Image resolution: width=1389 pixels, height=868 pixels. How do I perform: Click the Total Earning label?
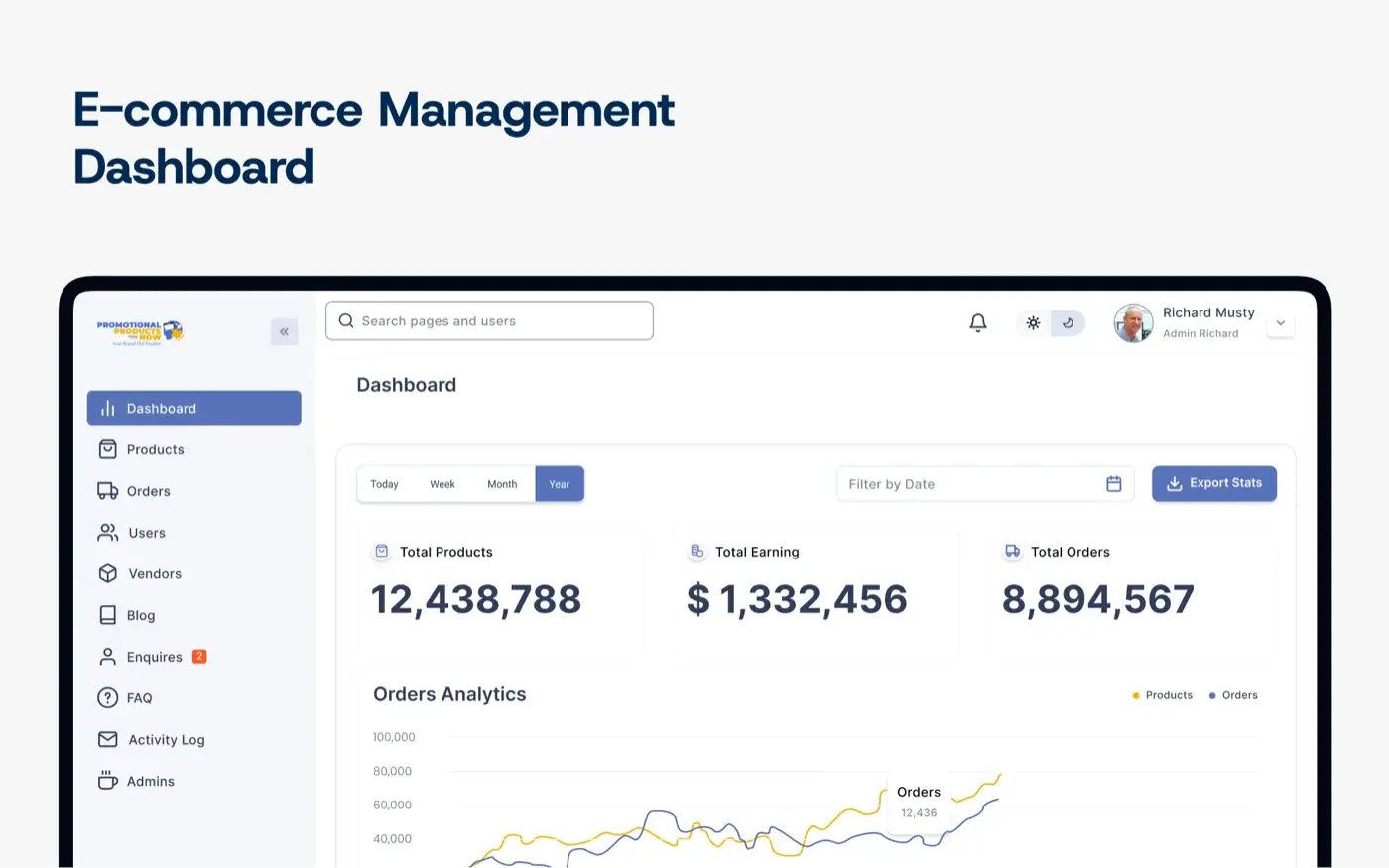[757, 552]
